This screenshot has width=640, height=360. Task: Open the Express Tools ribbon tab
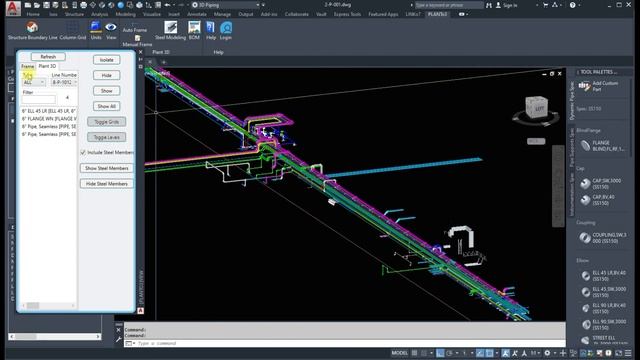pyautogui.click(x=347, y=14)
